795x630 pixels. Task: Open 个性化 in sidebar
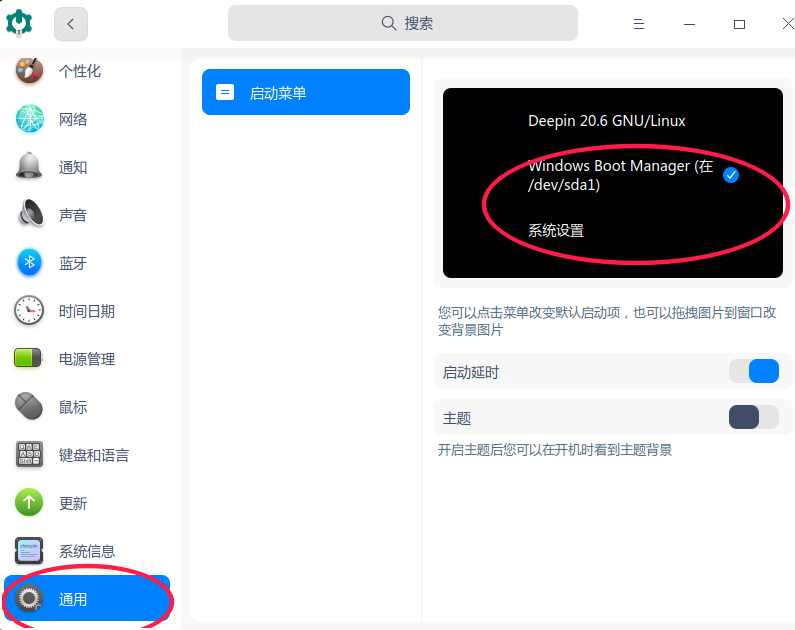[x=80, y=71]
